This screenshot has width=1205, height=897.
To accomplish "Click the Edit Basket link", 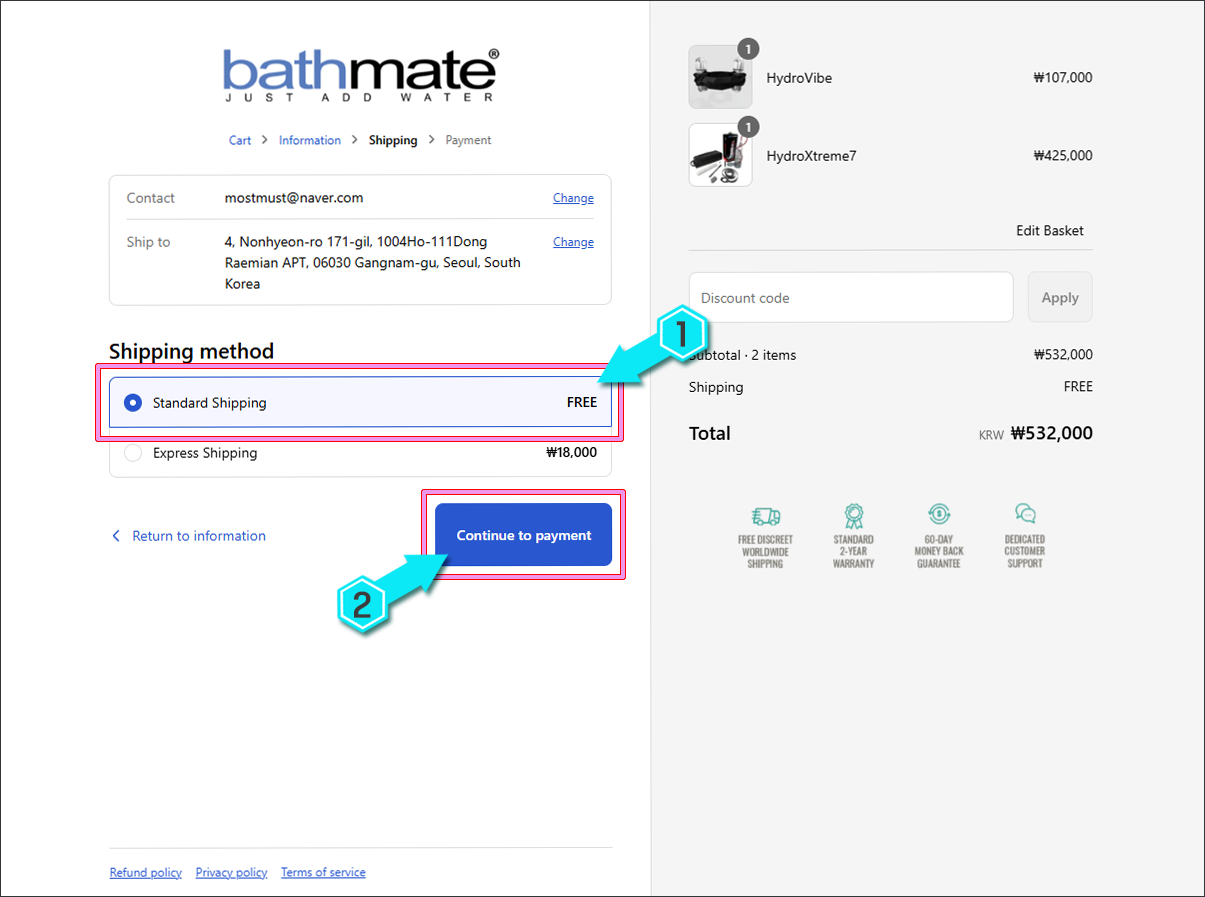I will click(1050, 230).
